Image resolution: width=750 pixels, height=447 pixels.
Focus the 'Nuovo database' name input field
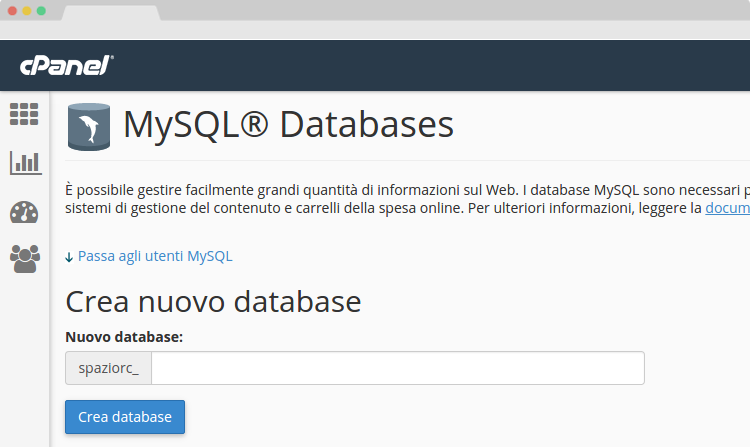[397, 368]
